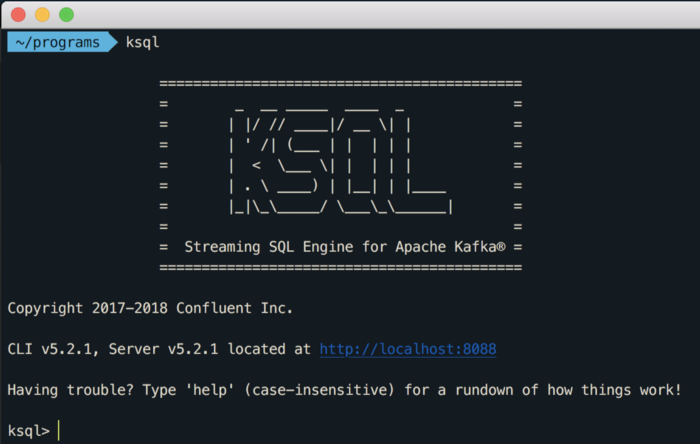The height and width of the screenshot is (444, 700).
Task: Click the '(case-insensitive)' text
Action: 319,390
